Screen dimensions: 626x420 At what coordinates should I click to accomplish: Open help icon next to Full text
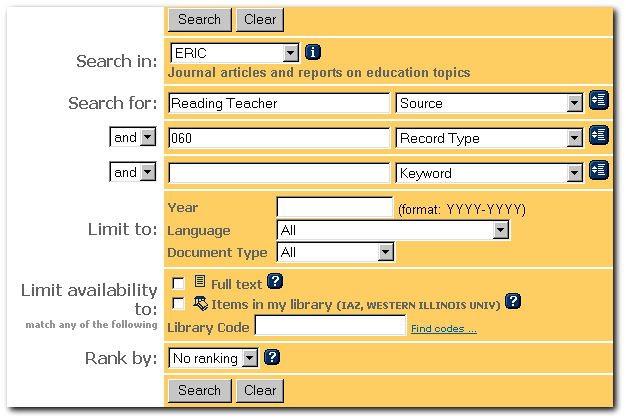pyautogui.click(x=276, y=283)
